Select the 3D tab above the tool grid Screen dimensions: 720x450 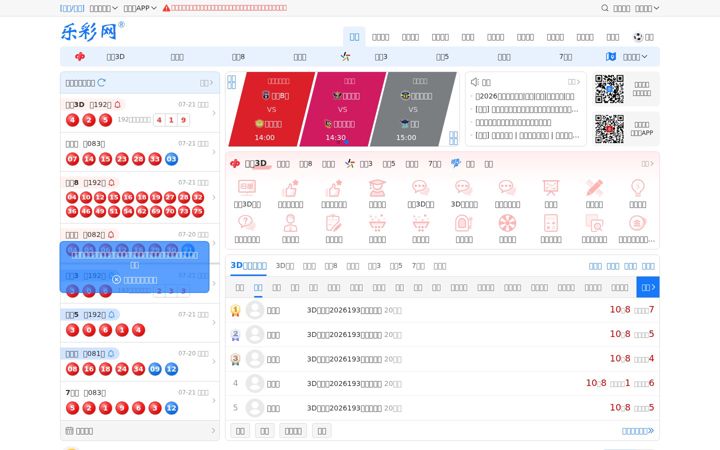(256, 163)
